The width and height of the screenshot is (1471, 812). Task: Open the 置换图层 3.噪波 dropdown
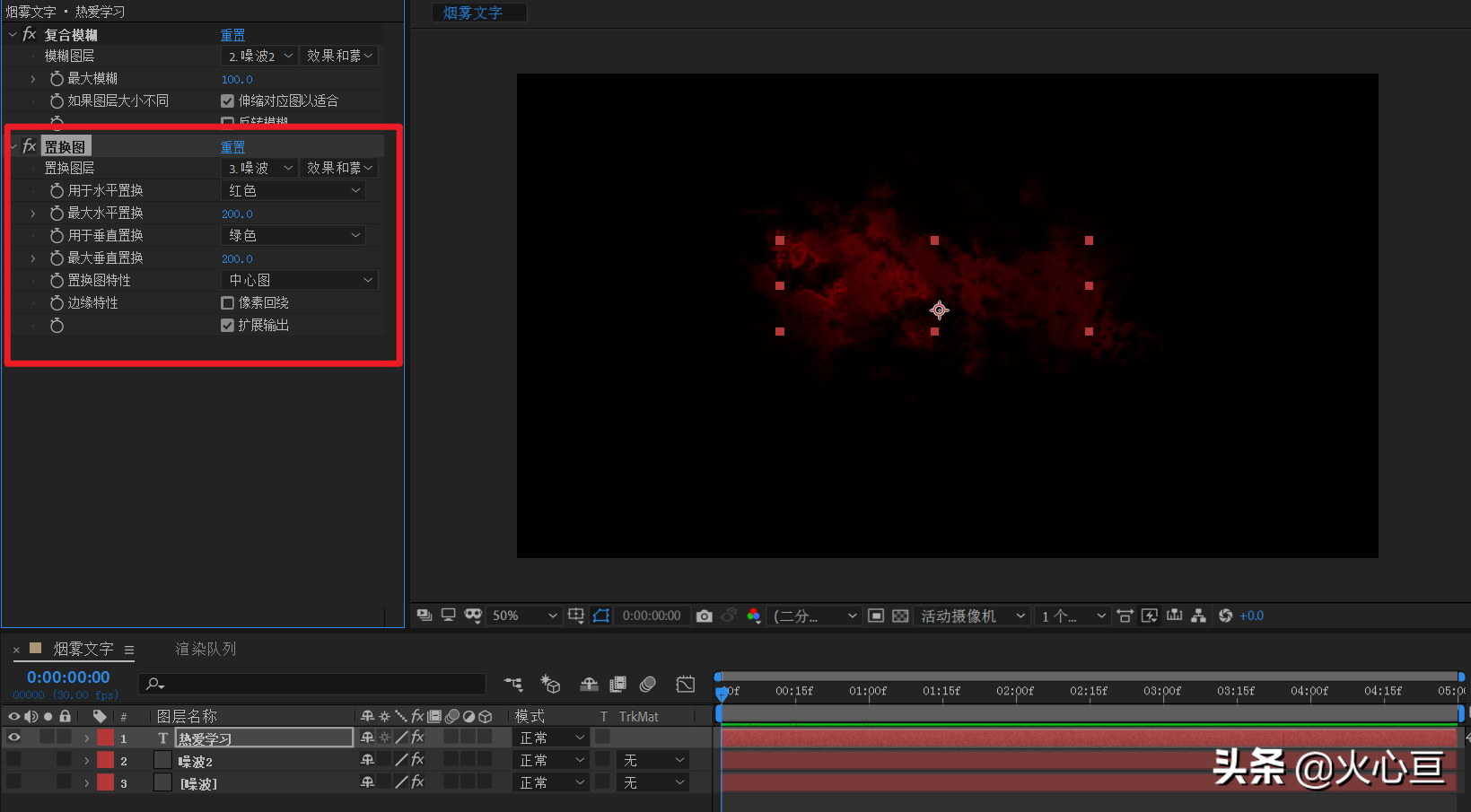259,168
